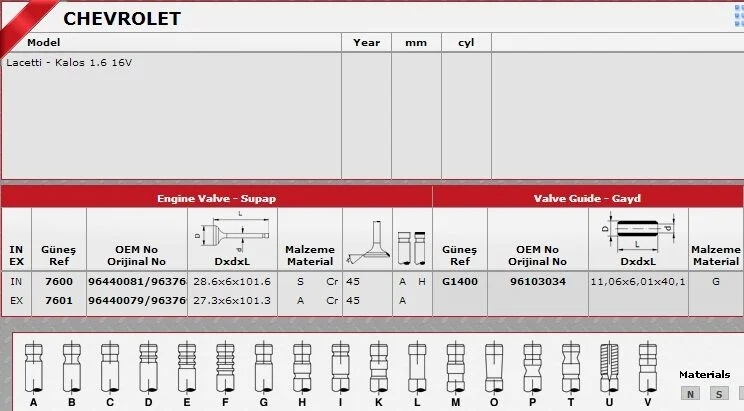744x411 pixels.
Task: Select valve stem type A diagram
Action: point(34,366)
